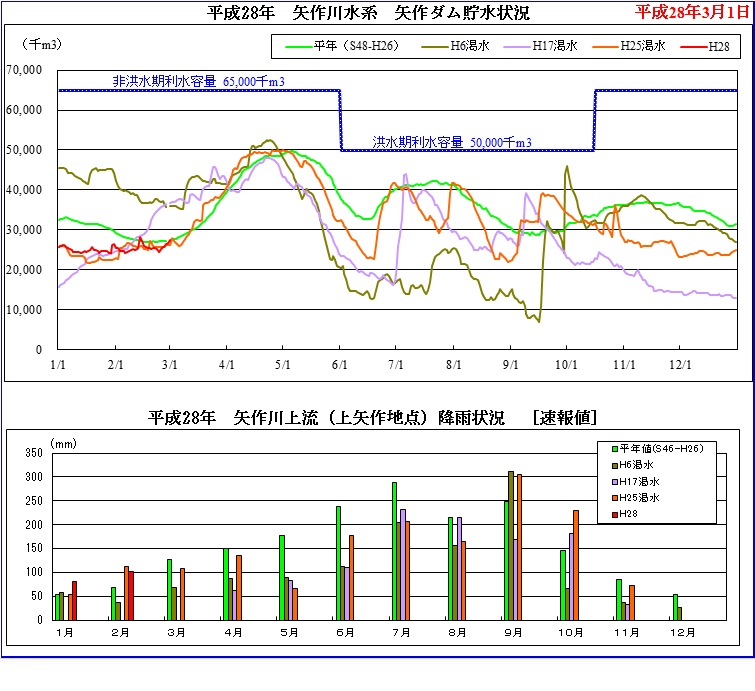Click the olive H6 bar for September
Screen dimensions: 755x691
coord(511,546)
